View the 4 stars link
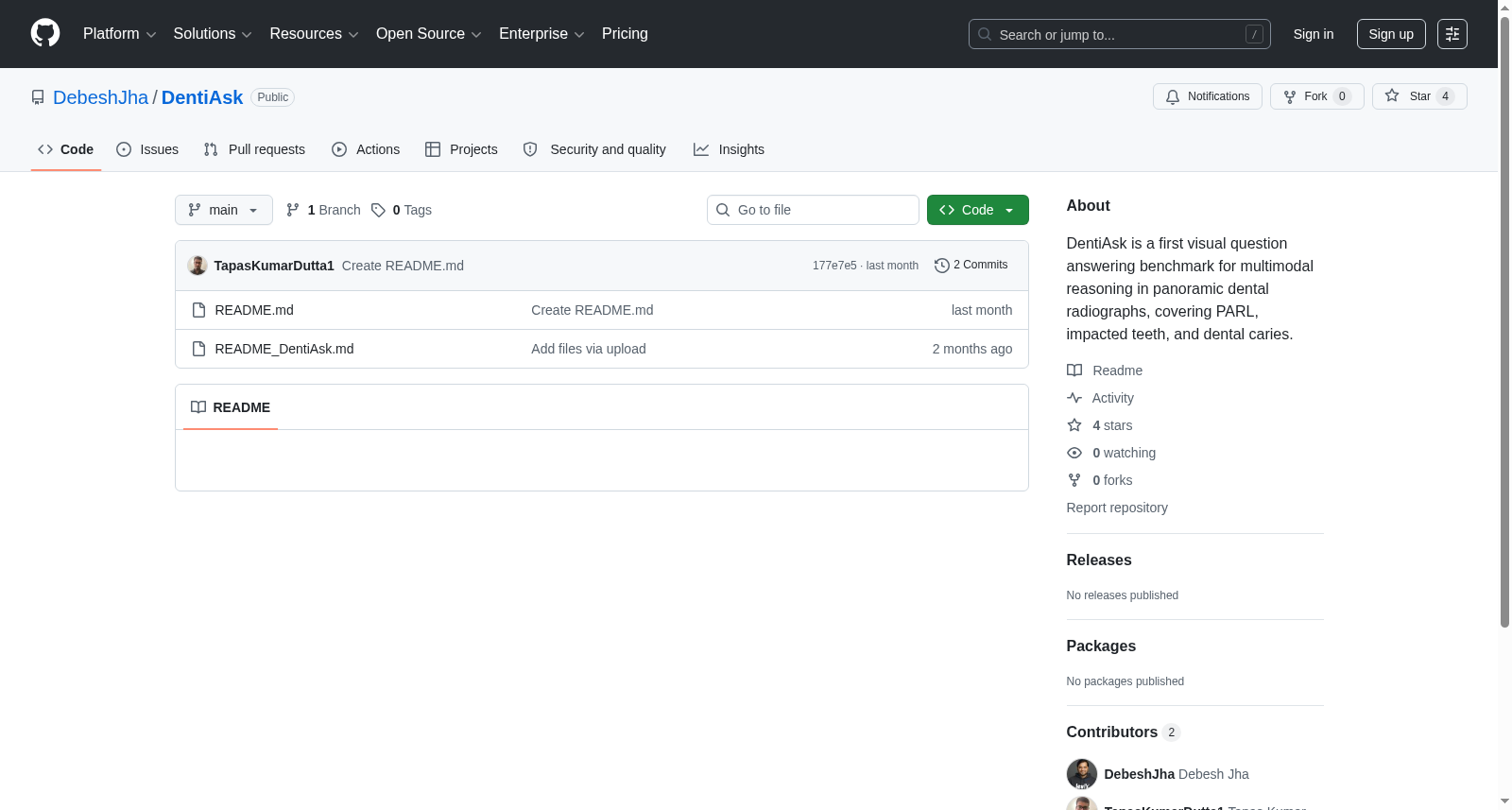Screen dimensions: 1512x810 coord(1100,425)
